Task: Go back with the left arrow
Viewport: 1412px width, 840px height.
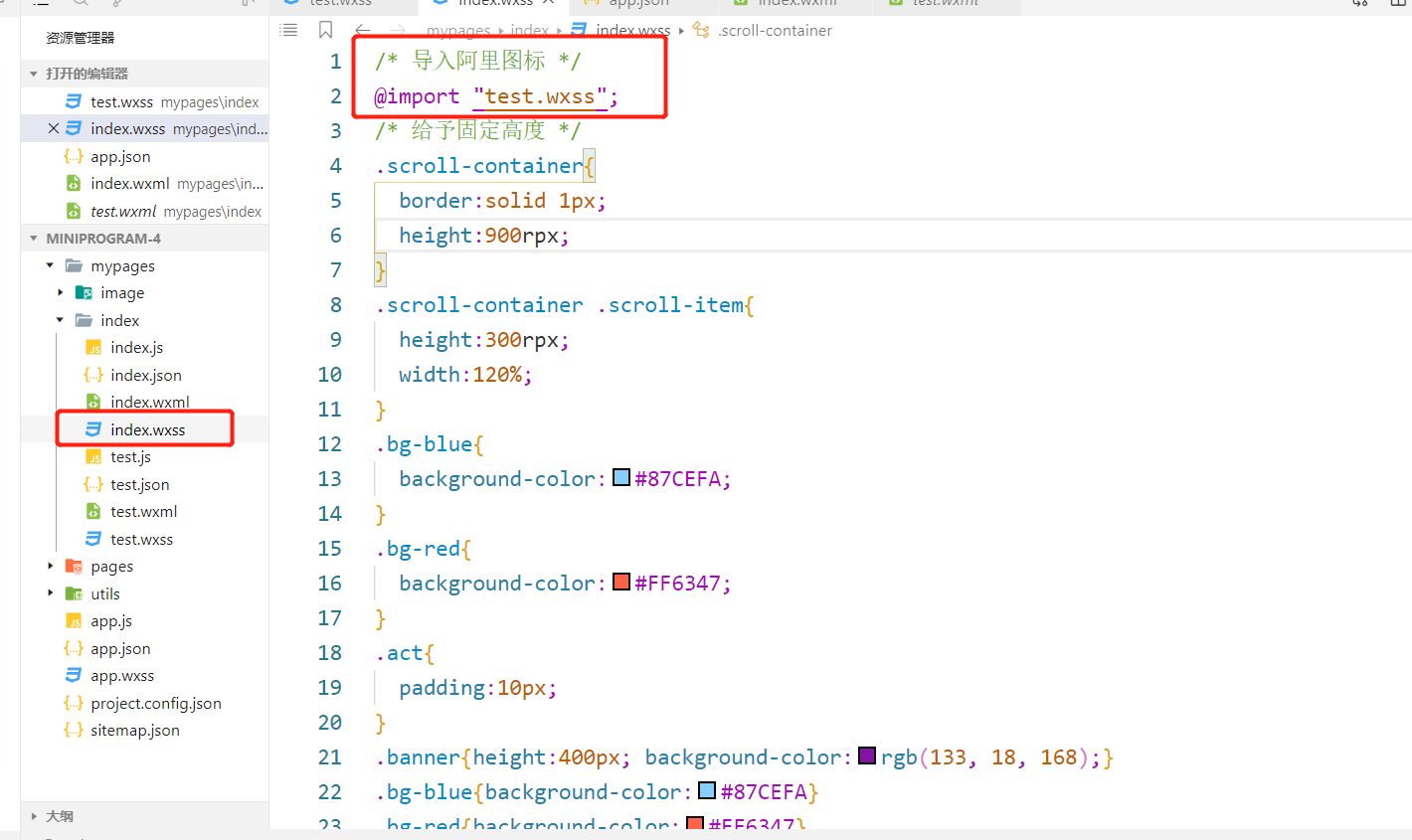Action: point(363,31)
